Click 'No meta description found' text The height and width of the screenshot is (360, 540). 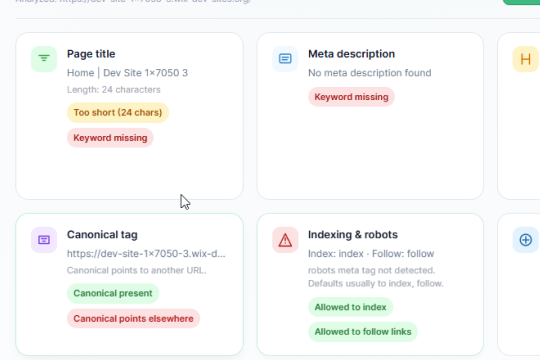pos(370,73)
